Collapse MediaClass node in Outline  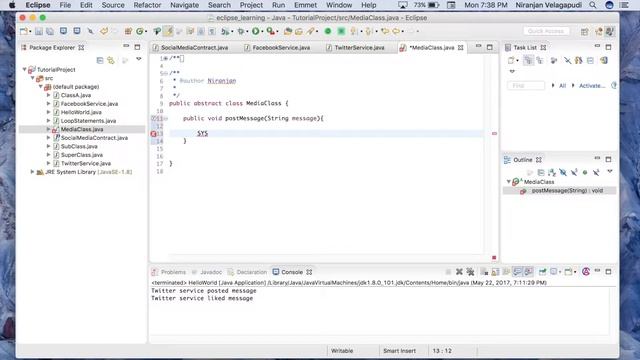509,182
